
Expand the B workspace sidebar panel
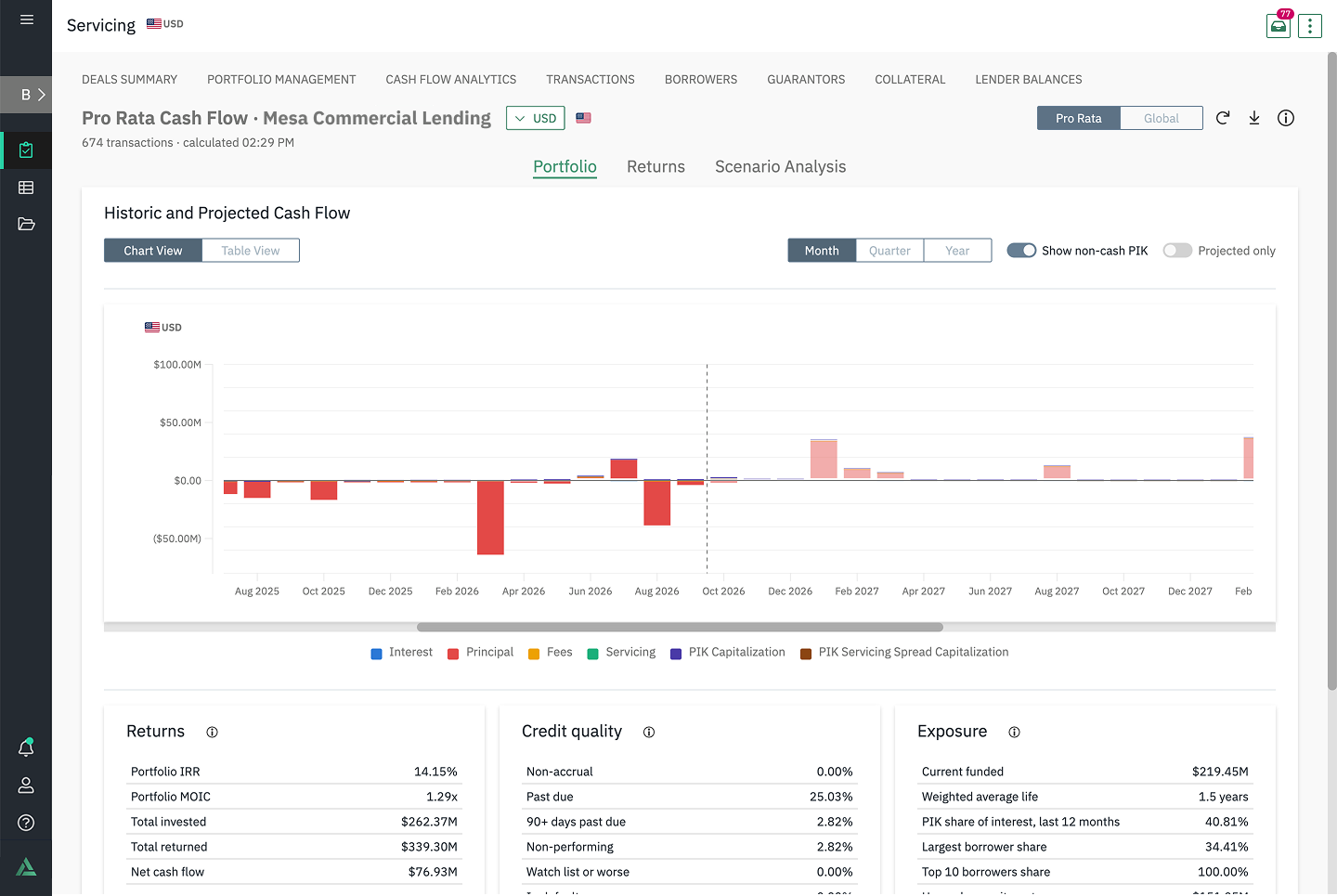pyautogui.click(x=26, y=95)
